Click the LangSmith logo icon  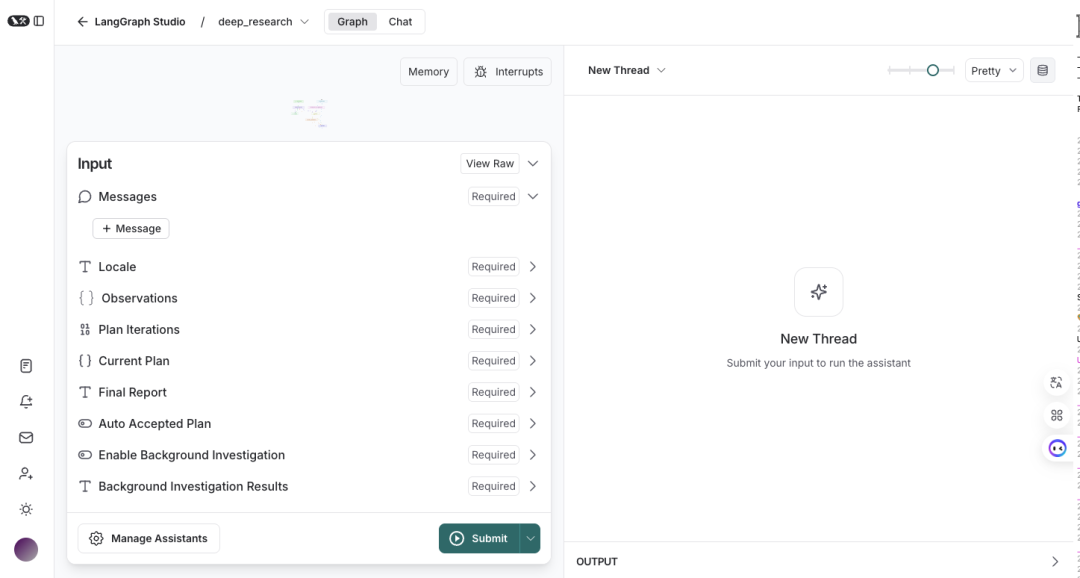[19, 21]
